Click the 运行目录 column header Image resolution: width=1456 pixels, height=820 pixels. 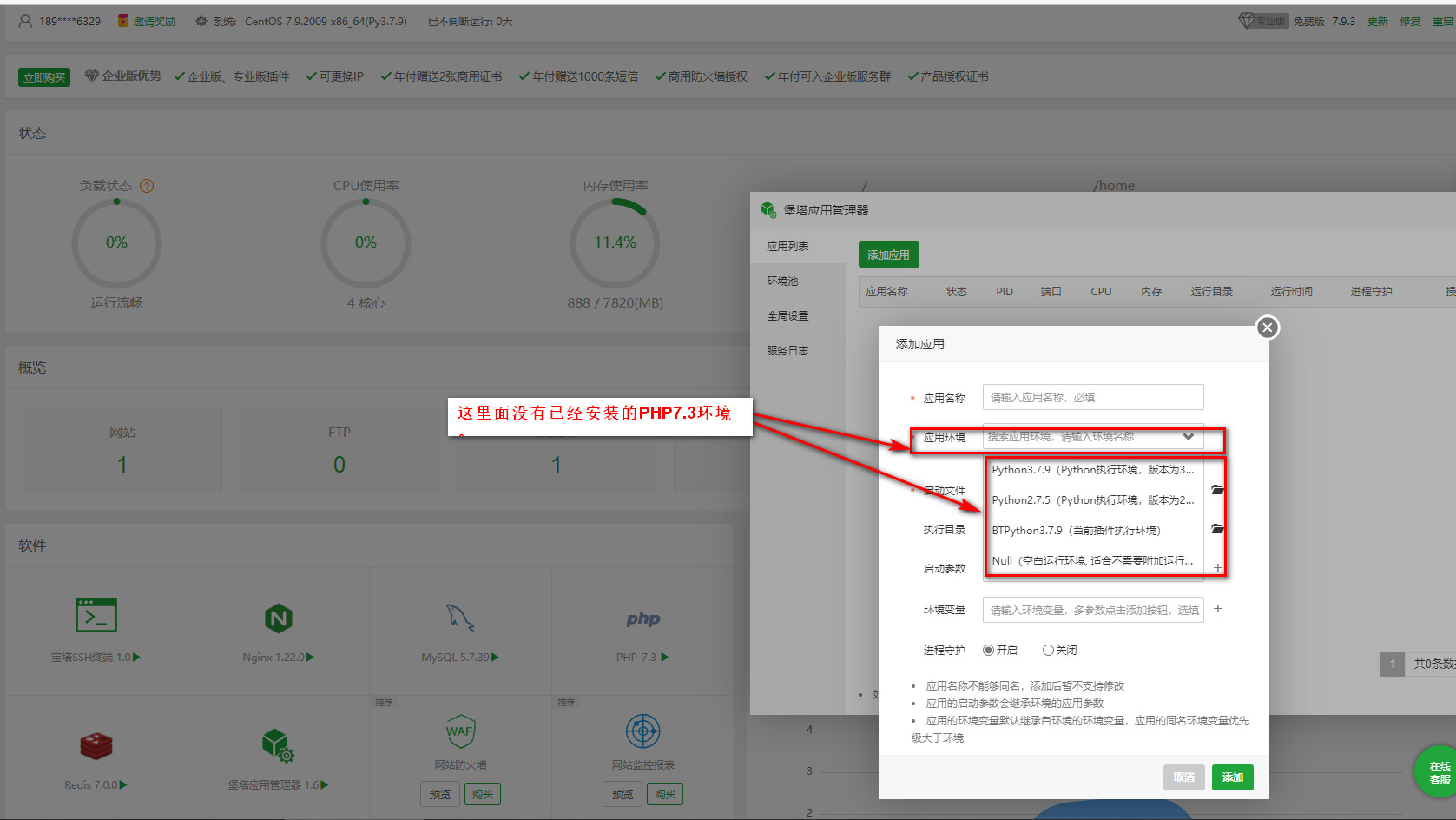(x=1211, y=292)
